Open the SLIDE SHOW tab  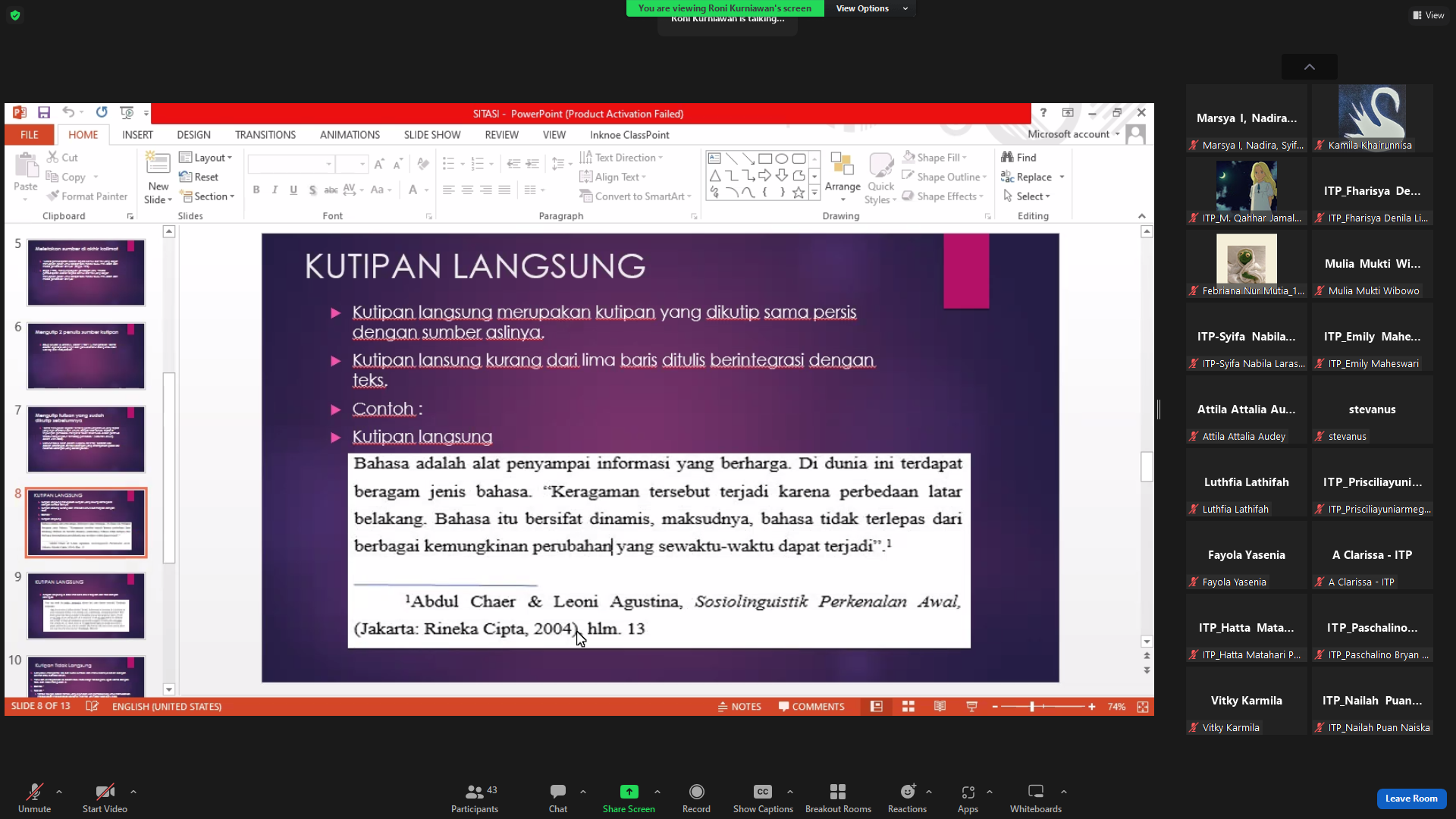tap(432, 134)
